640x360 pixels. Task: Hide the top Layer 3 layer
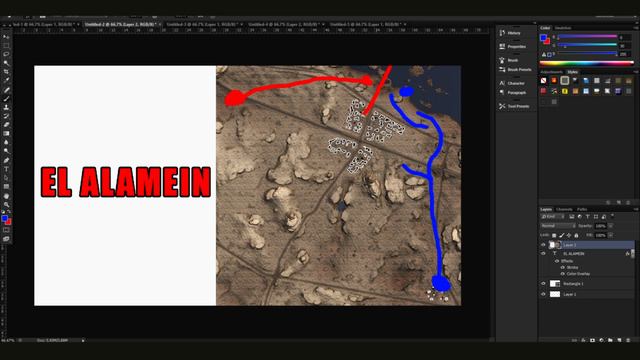click(543, 245)
